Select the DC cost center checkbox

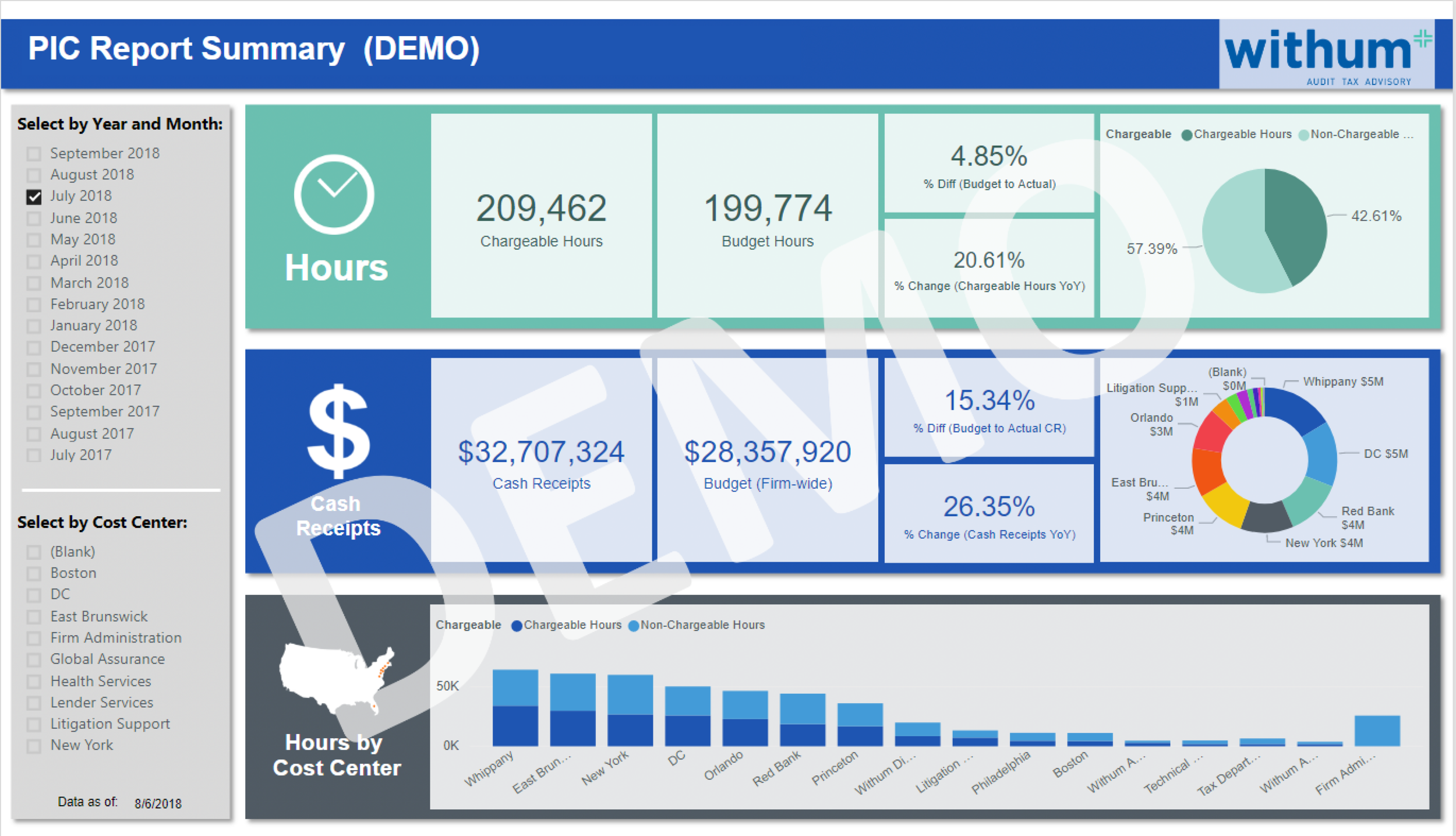(34, 595)
